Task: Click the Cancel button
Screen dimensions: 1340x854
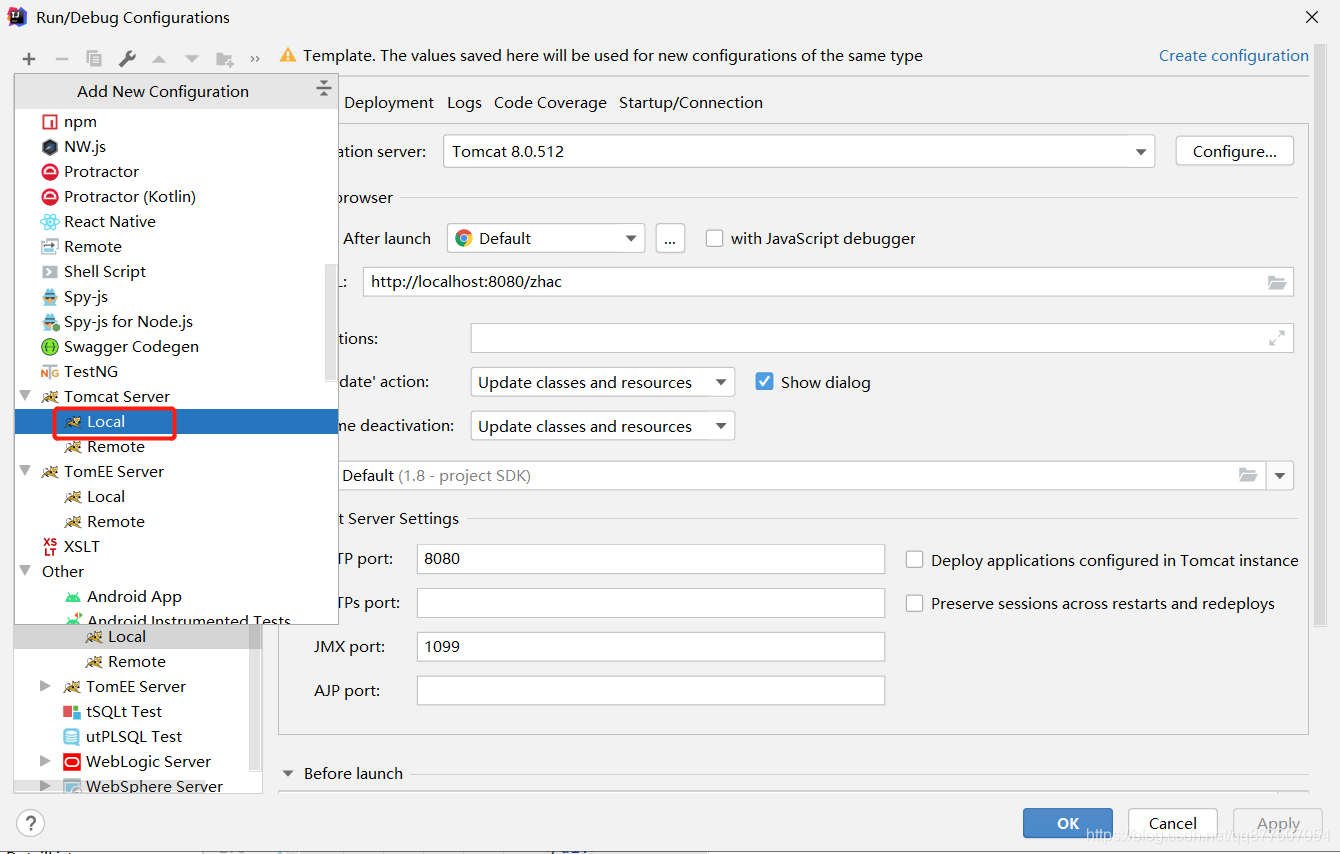Action: point(1172,824)
